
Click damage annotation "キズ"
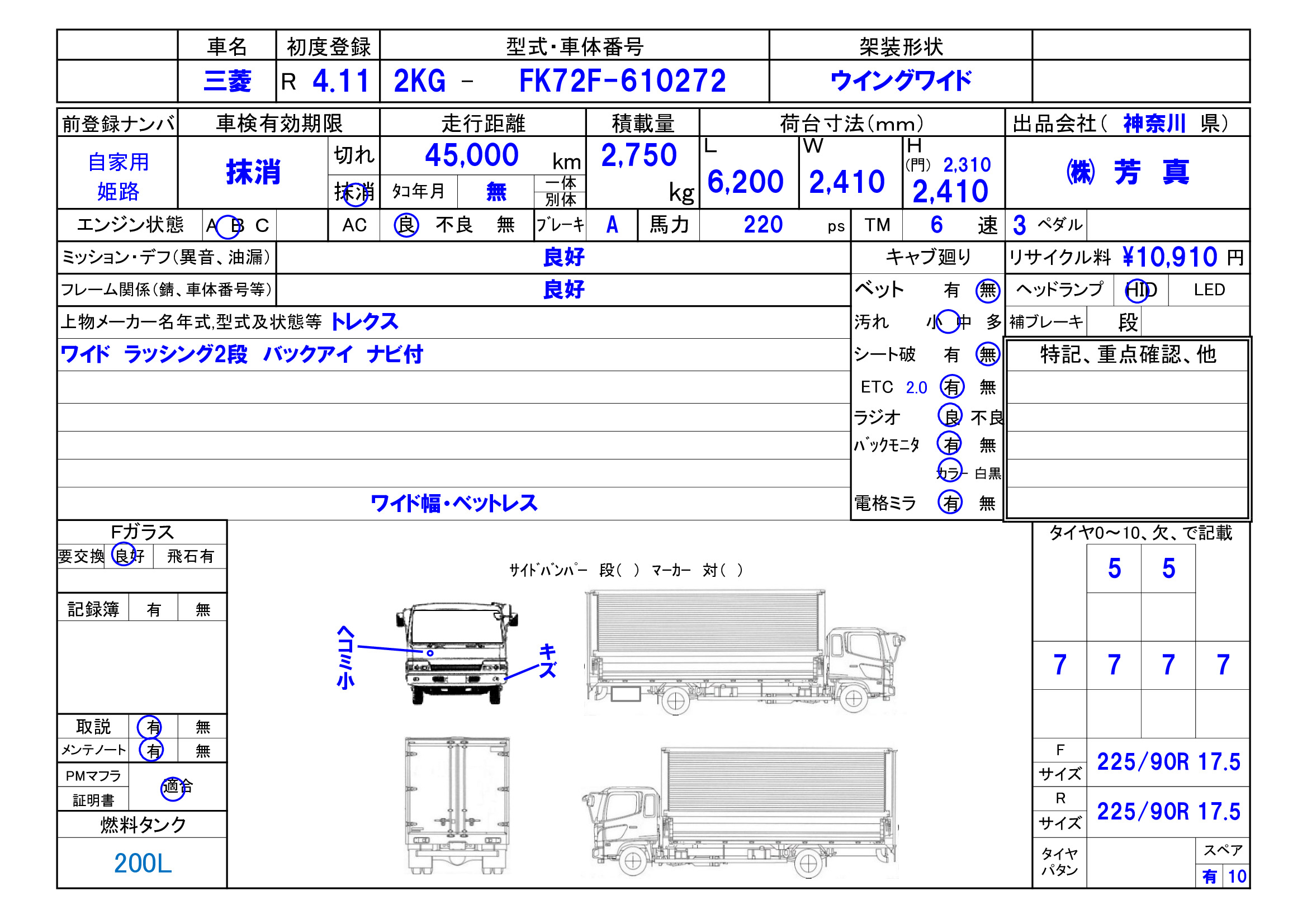point(548,661)
